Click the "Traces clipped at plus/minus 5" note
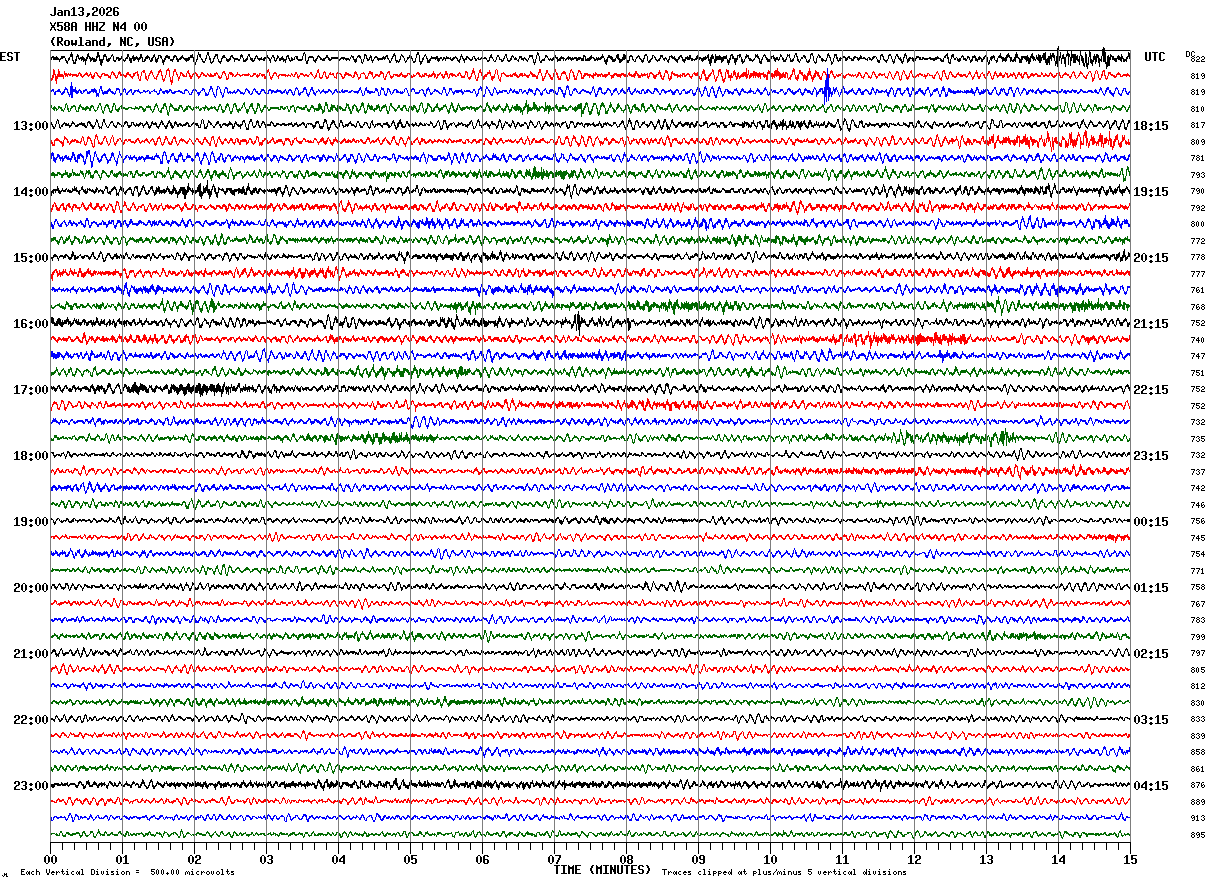The height and width of the screenshot is (886, 1210). (x=784, y=873)
